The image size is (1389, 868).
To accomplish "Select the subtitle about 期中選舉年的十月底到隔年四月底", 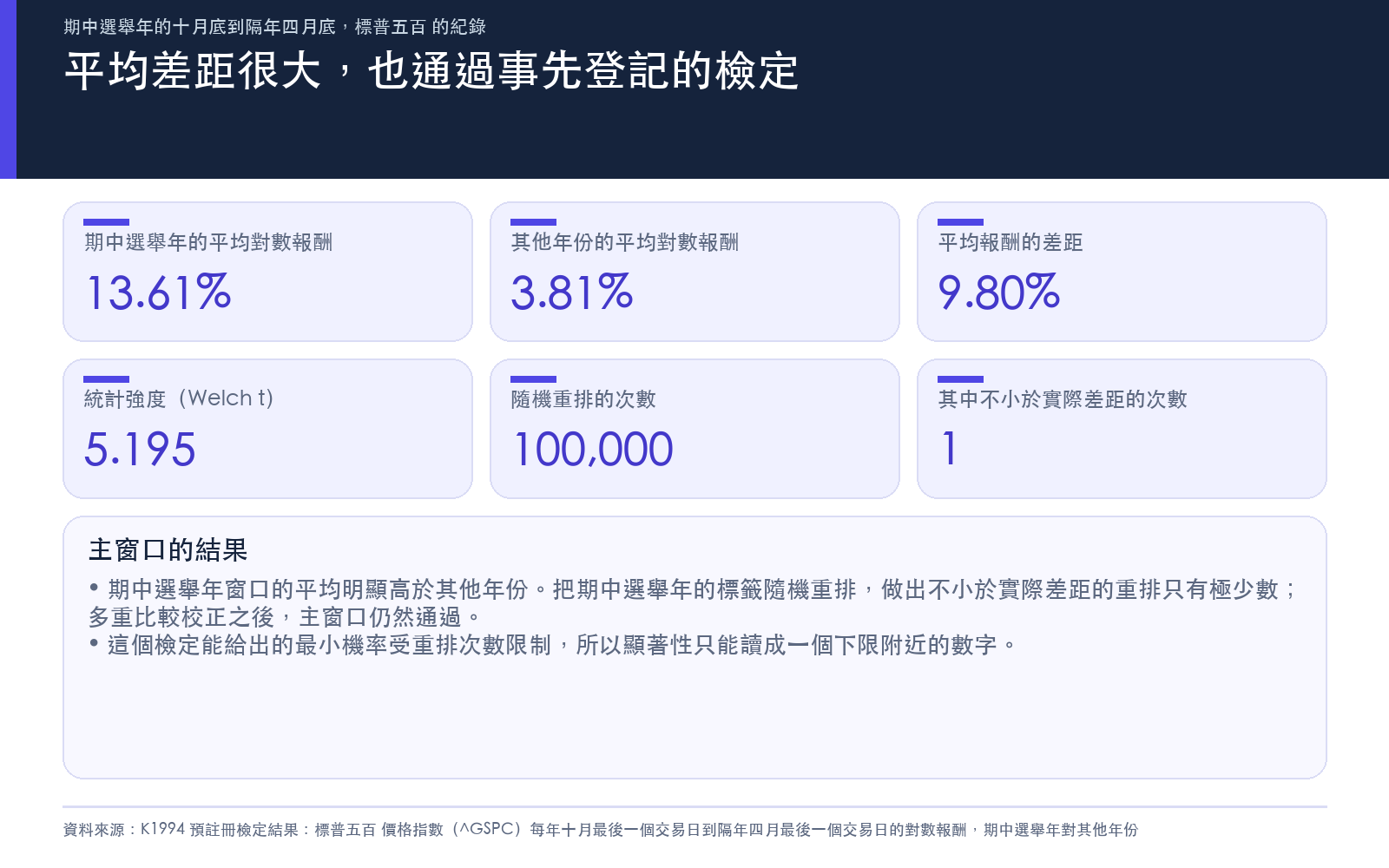I will [274, 27].
